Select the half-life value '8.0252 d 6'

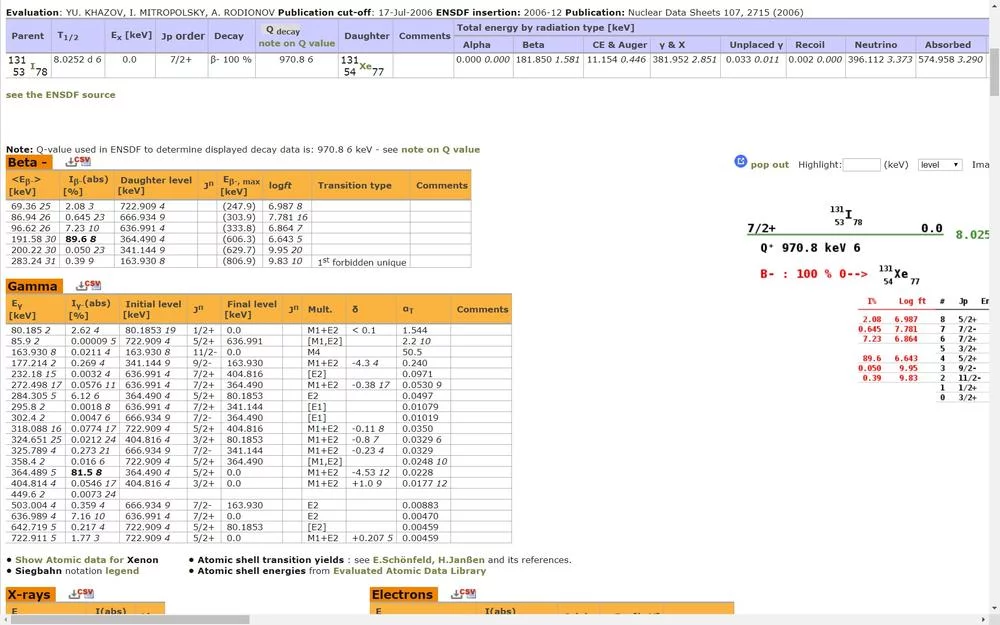pyautogui.click(x=77, y=59)
